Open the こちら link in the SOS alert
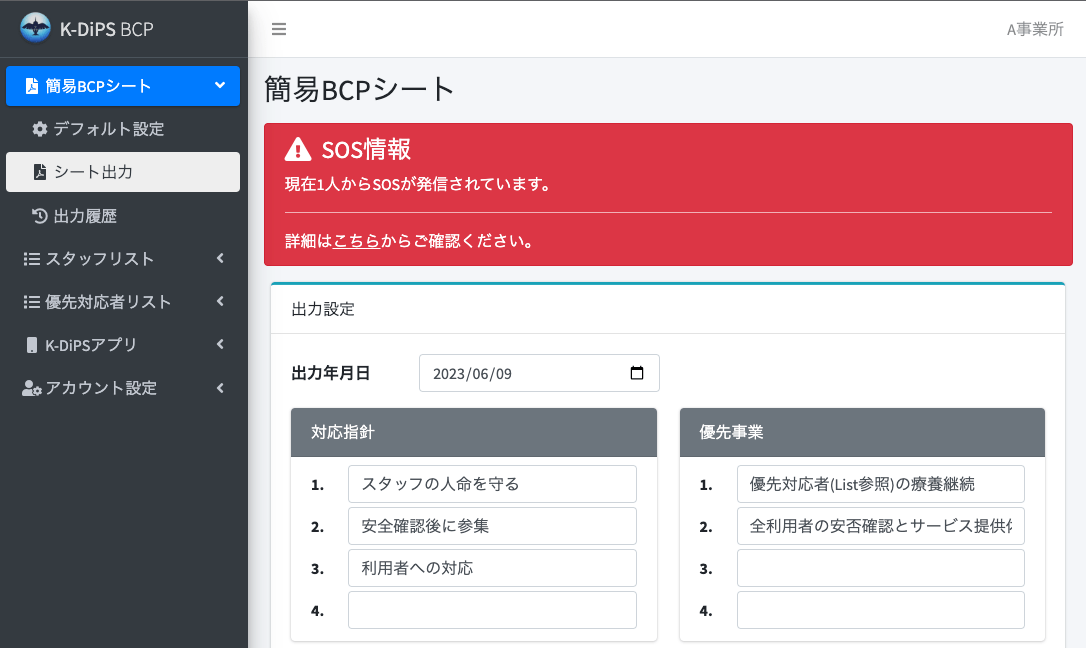Image resolution: width=1086 pixels, height=648 pixels. coord(355,239)
